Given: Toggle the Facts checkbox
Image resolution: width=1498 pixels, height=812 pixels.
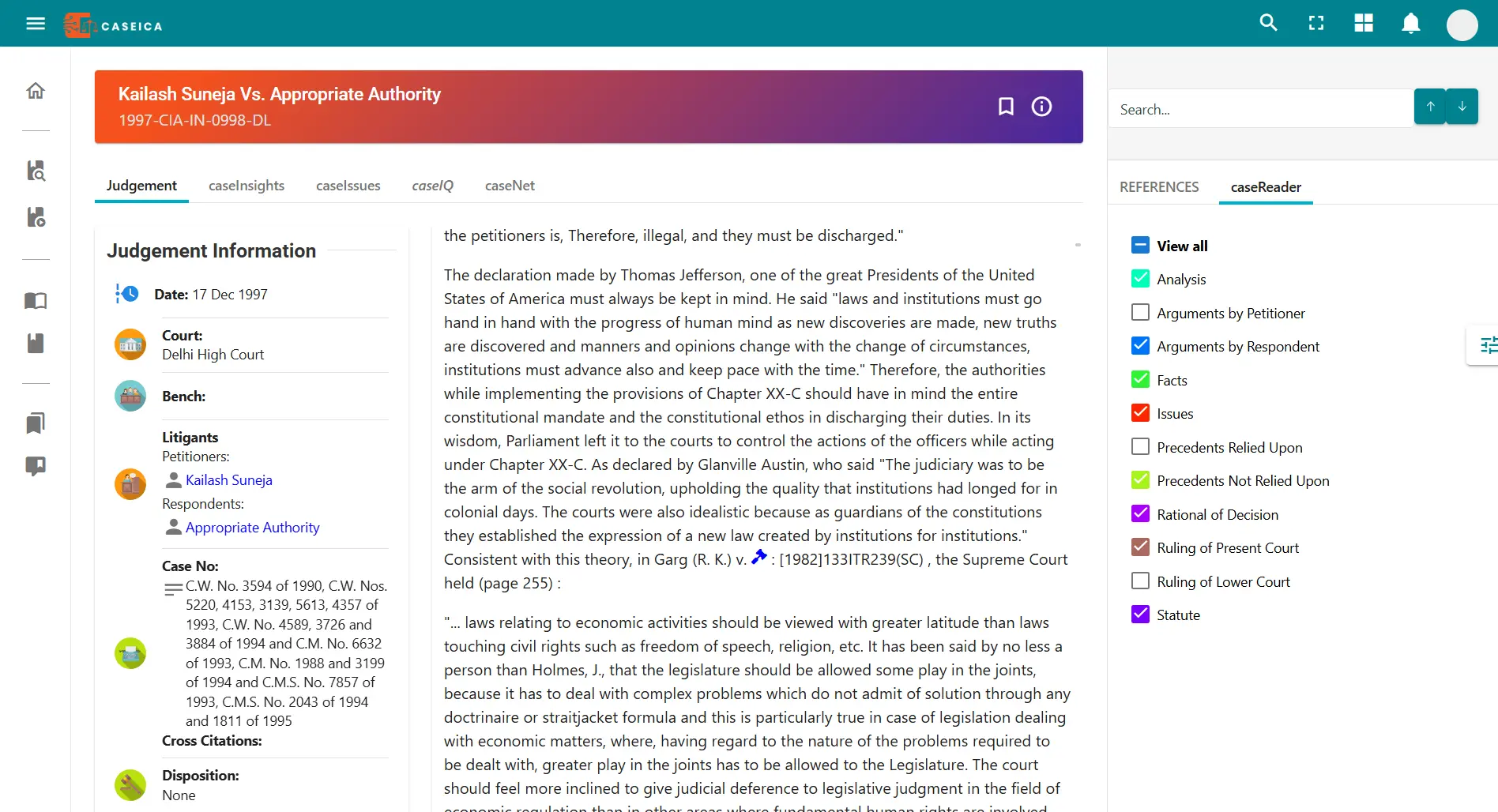Looking at the screenshot, I should click(1140, 379).
